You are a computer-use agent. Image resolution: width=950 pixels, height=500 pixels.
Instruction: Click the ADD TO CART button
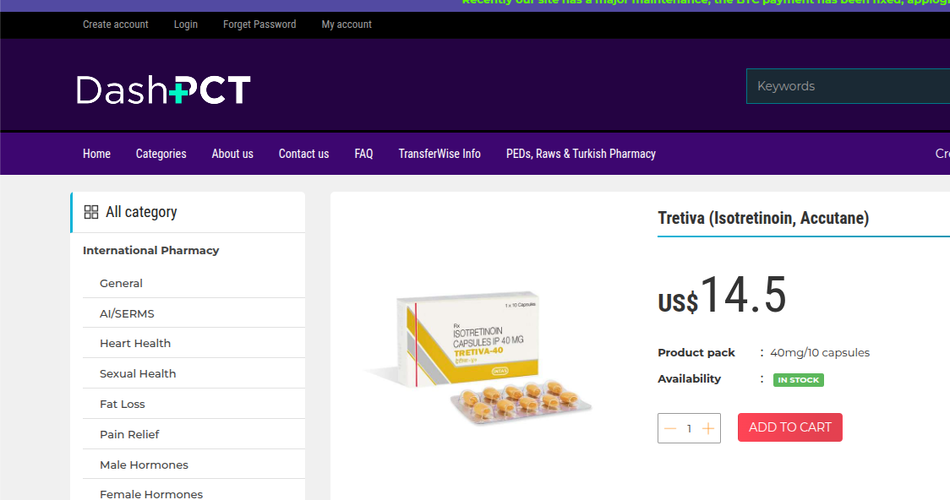coord(790,427)
